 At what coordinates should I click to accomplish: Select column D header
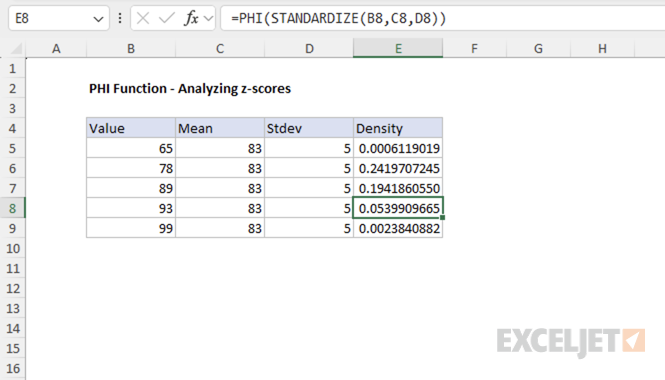tap(309, 49)
